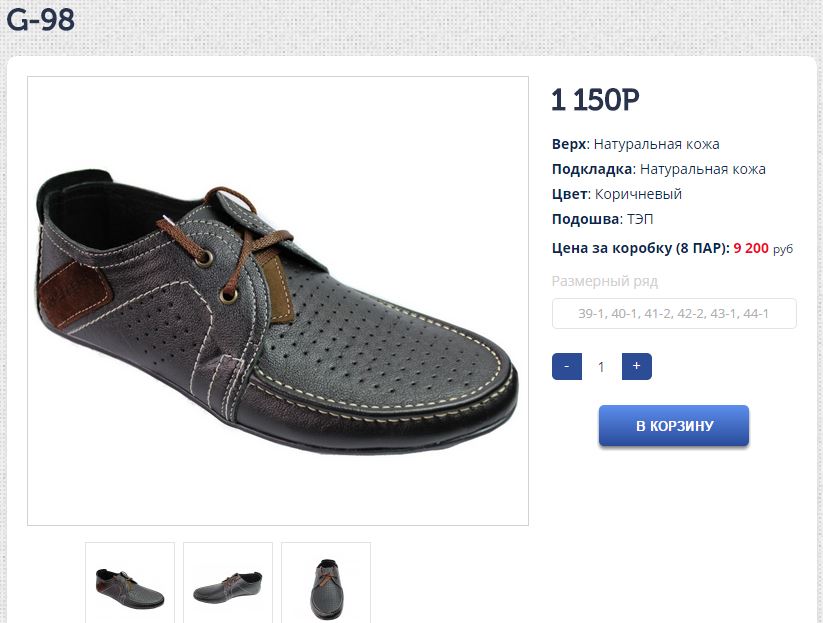Screen dimensions: 823x623
Task: Click the Подкладка label
Action: tap(591, 169)
